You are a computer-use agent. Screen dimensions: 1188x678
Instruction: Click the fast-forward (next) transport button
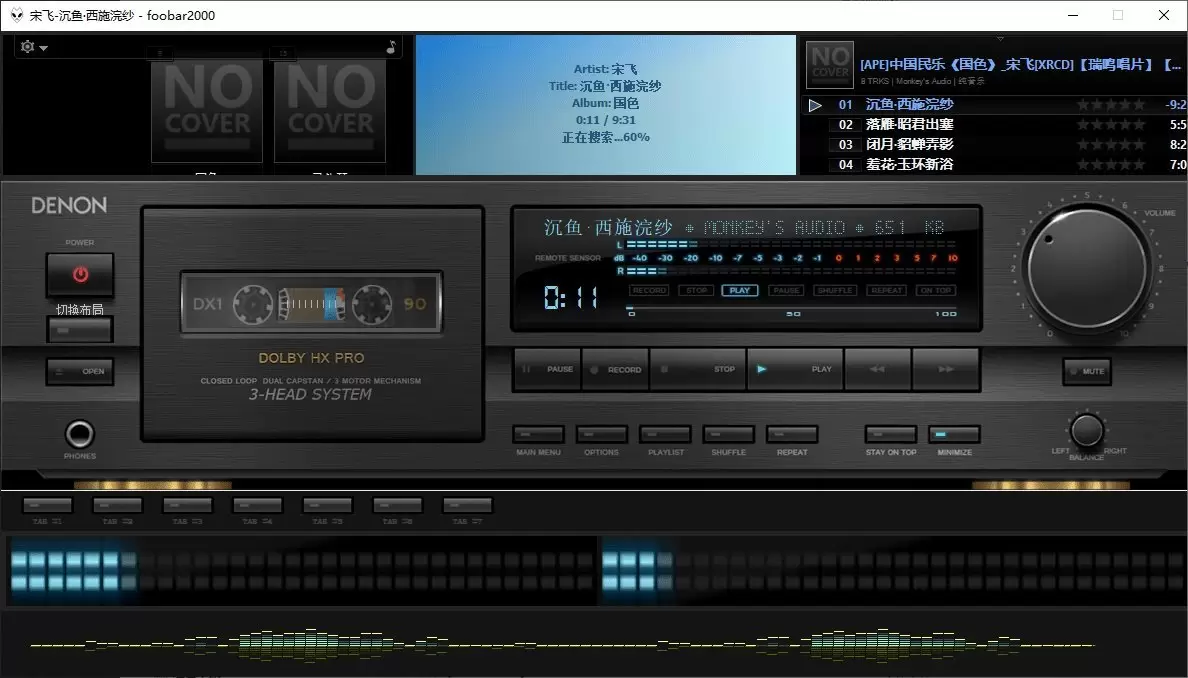click(x=946, y=370)
